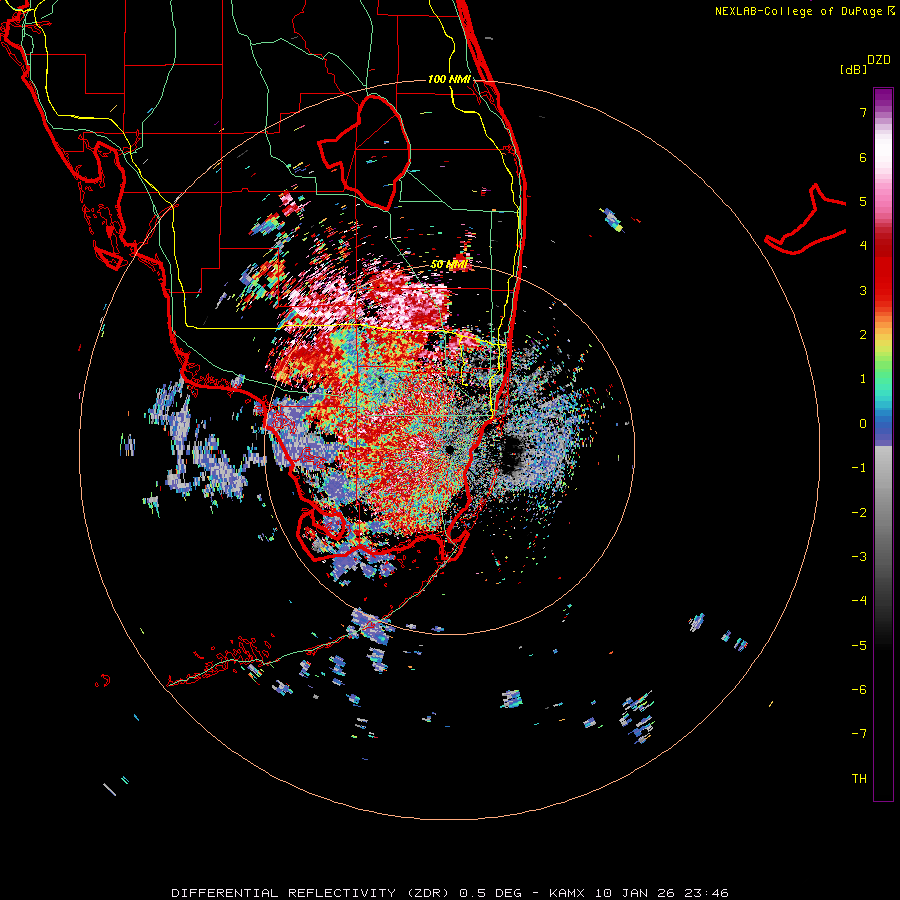
Task: Click the 0.5 DEG elevation text in caption
Action: (490, 893)
